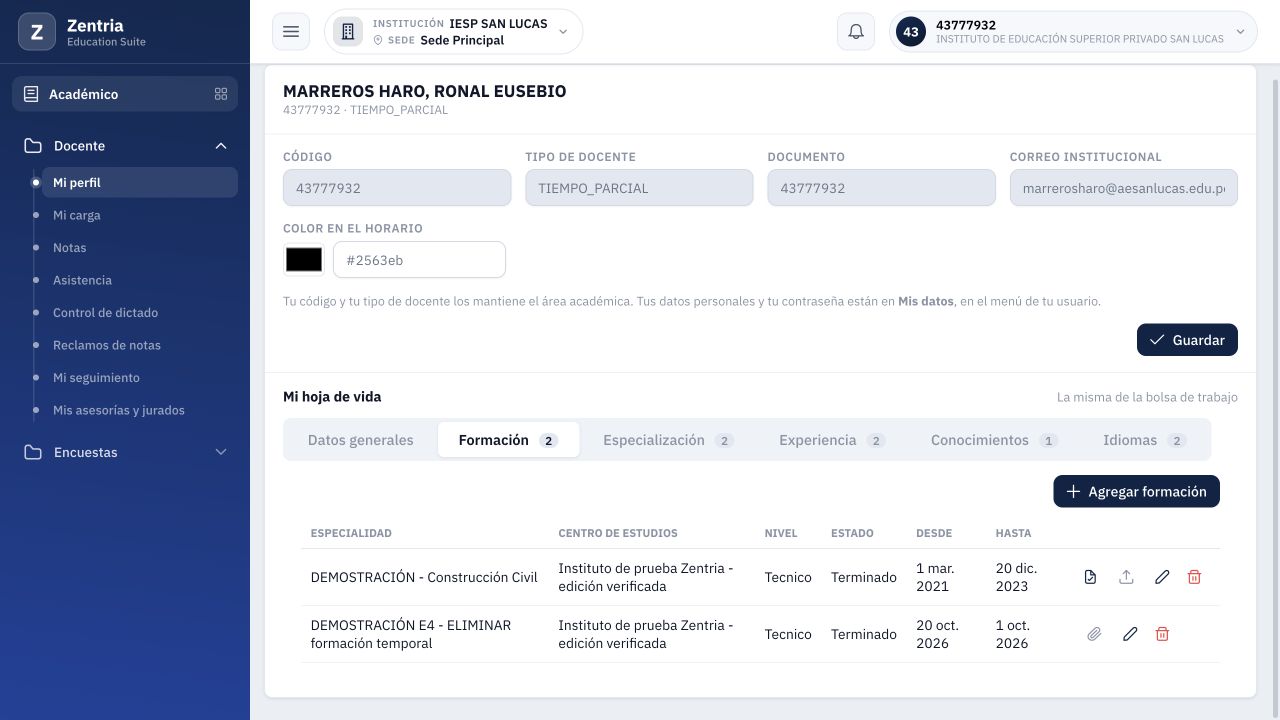Open verified document for Construcción Civil row

(x=1090, y=577)
